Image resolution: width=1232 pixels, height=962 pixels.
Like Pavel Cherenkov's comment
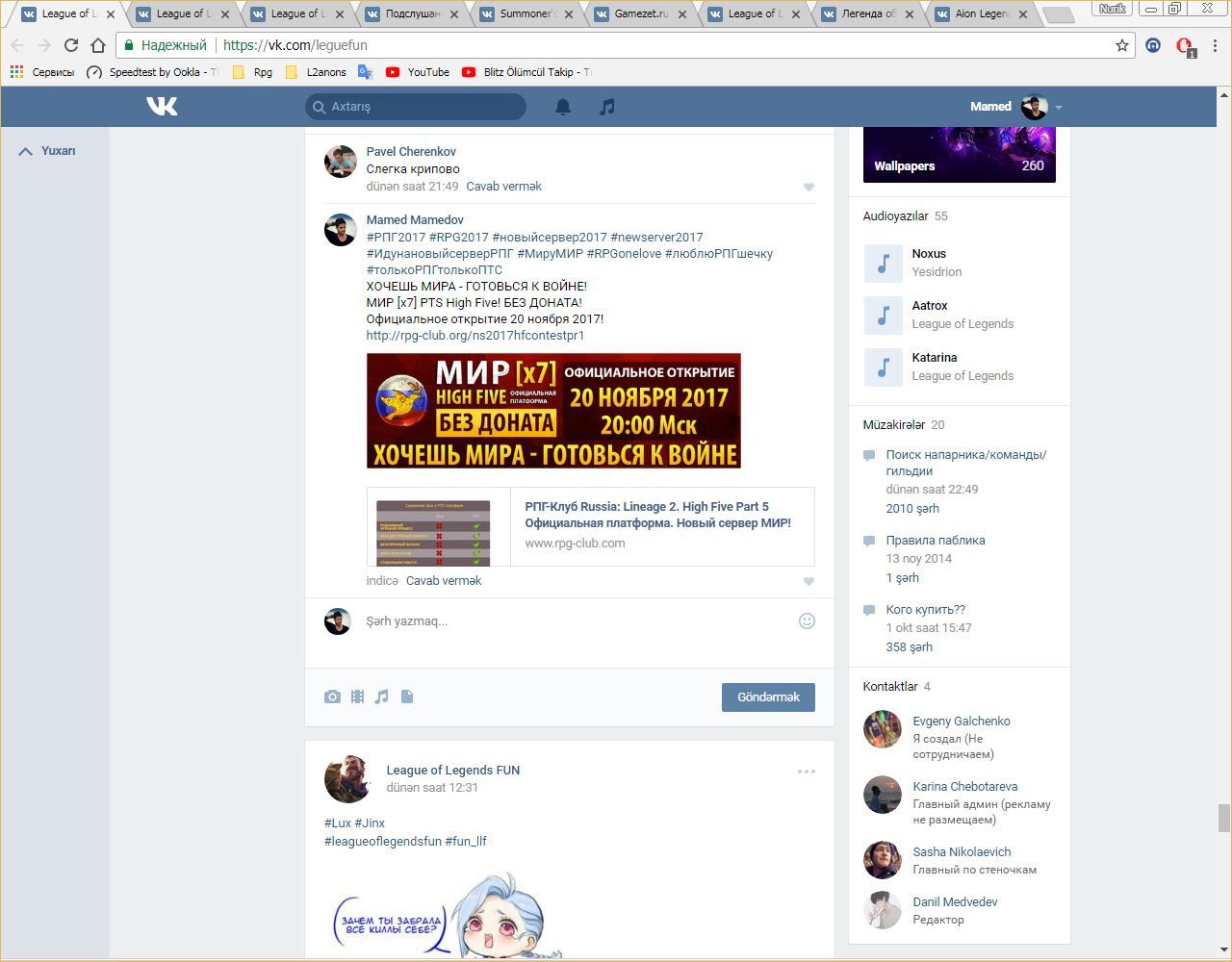[808, 187]
